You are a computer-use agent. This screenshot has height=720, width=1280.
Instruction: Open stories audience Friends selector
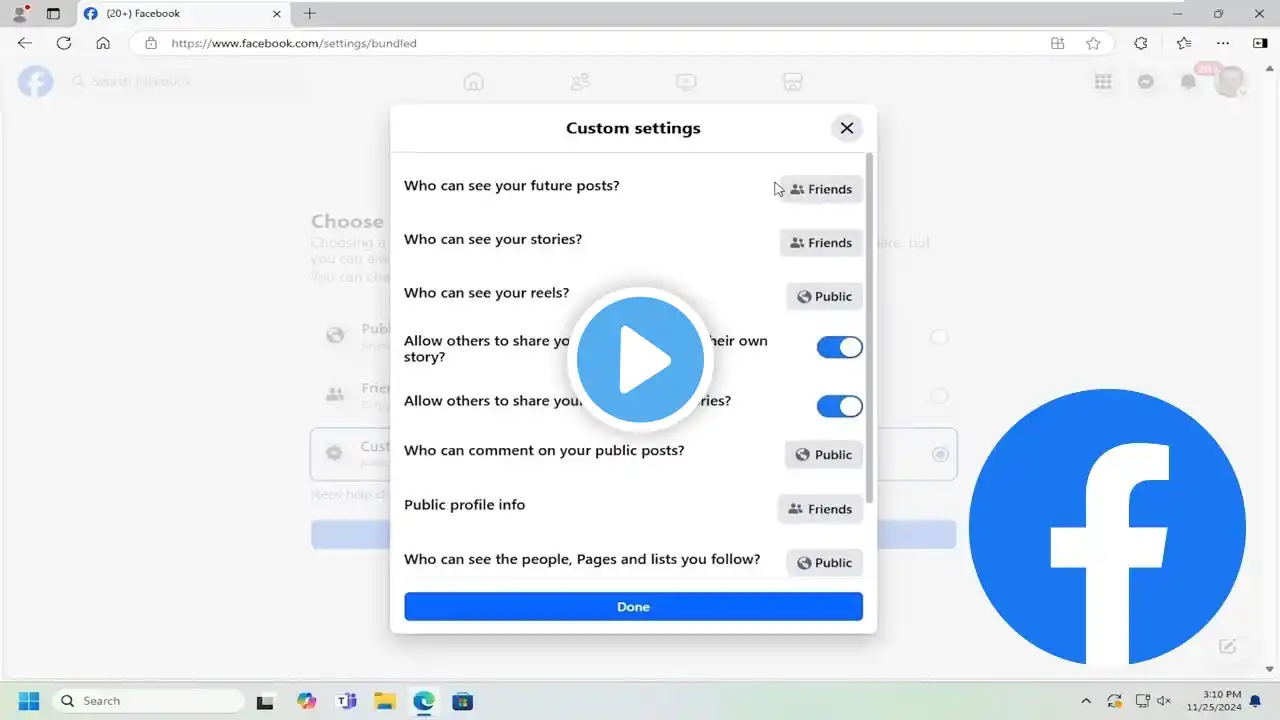pyautogui.click(x=821, y=243)
